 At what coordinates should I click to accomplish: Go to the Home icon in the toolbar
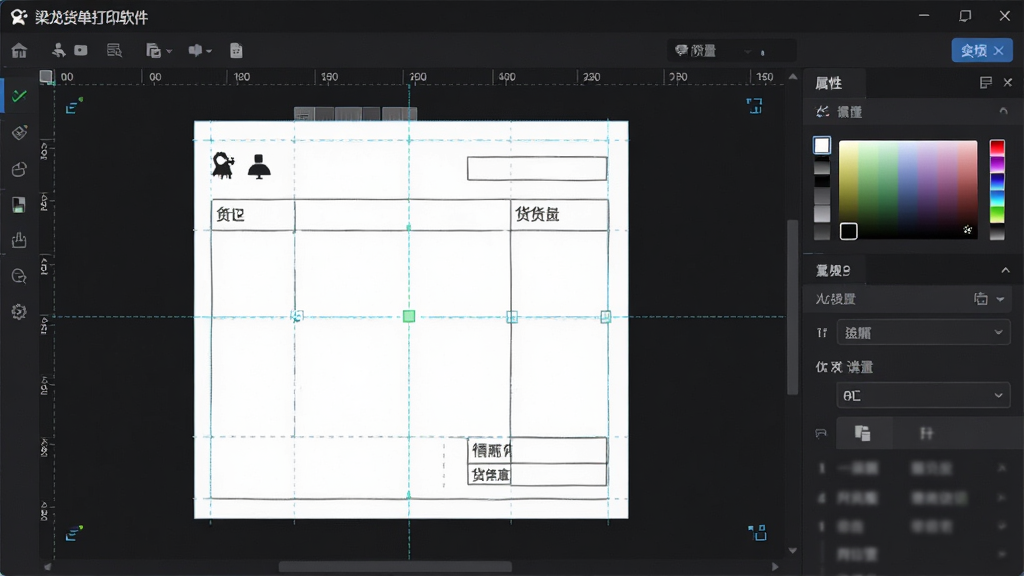(x=20, y=50)
